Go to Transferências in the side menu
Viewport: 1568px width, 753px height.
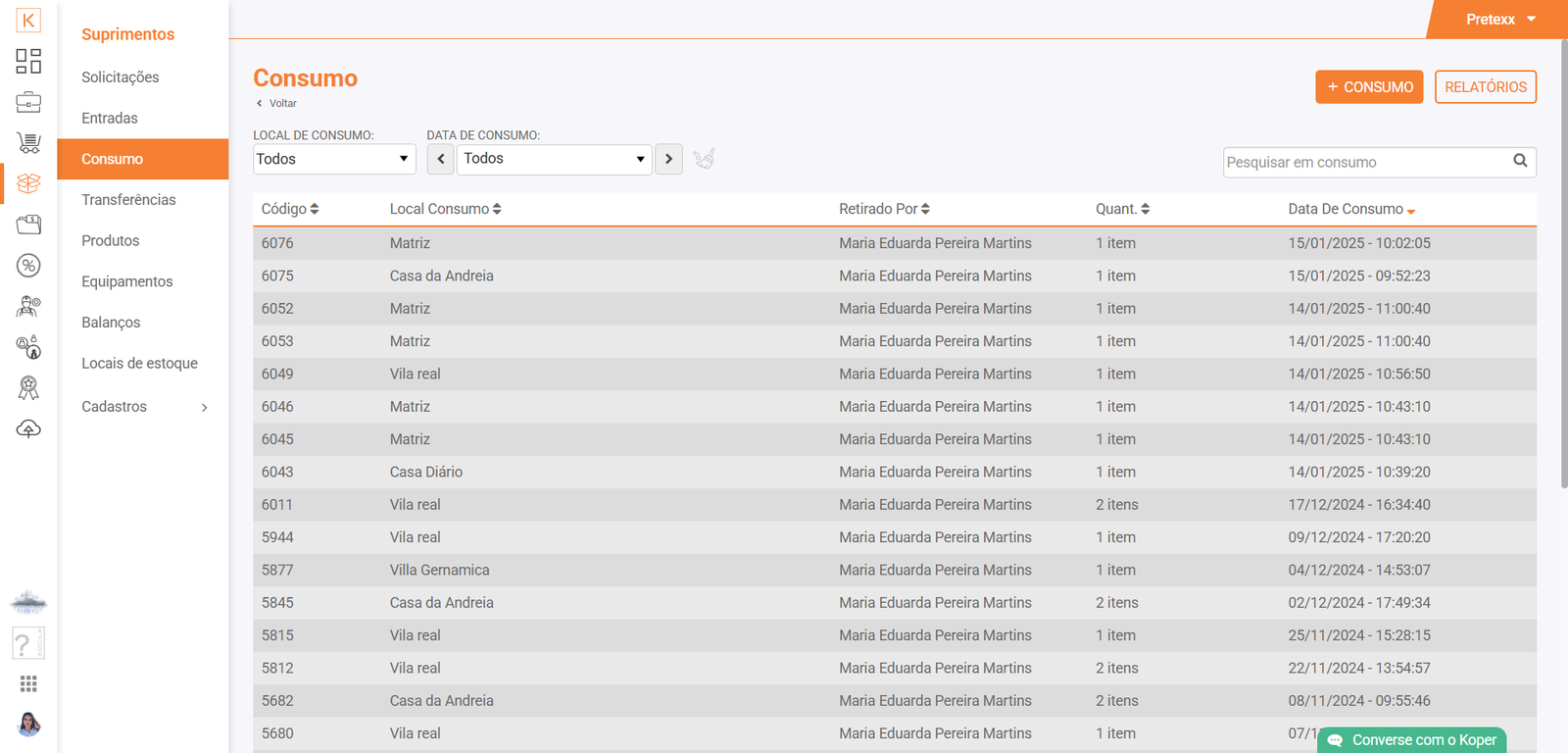(128, 200)
